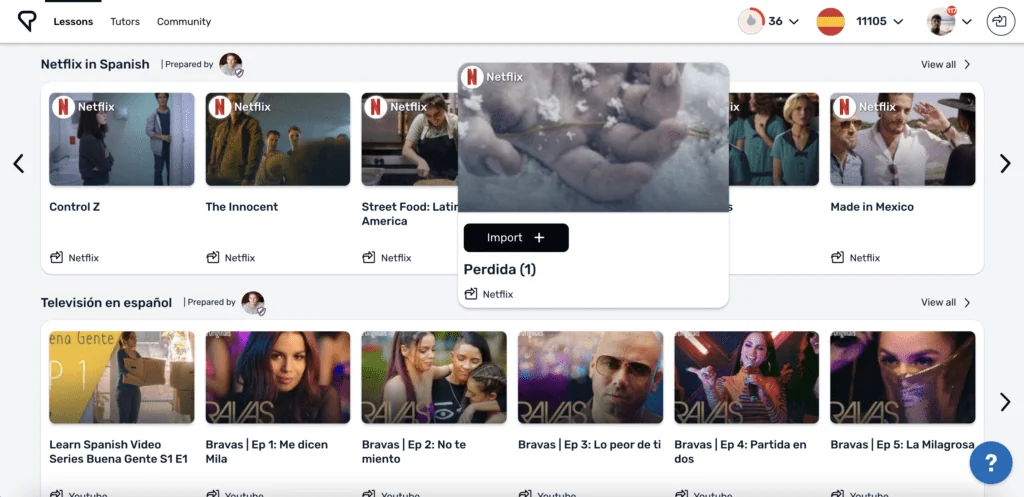Open the language dropdown next to 11105
1024x497 pixels.
coord(898,22)
